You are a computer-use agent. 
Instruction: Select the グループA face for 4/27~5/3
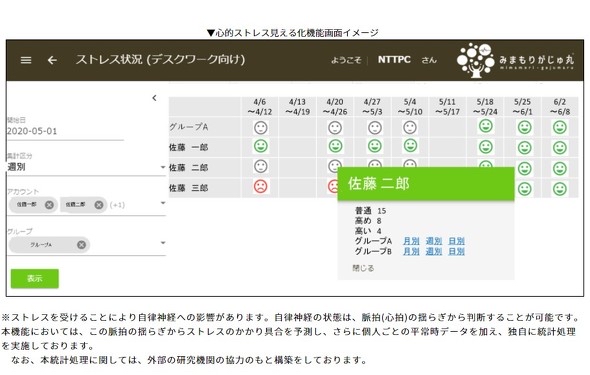pyautogui.click(x=375, y=128)
